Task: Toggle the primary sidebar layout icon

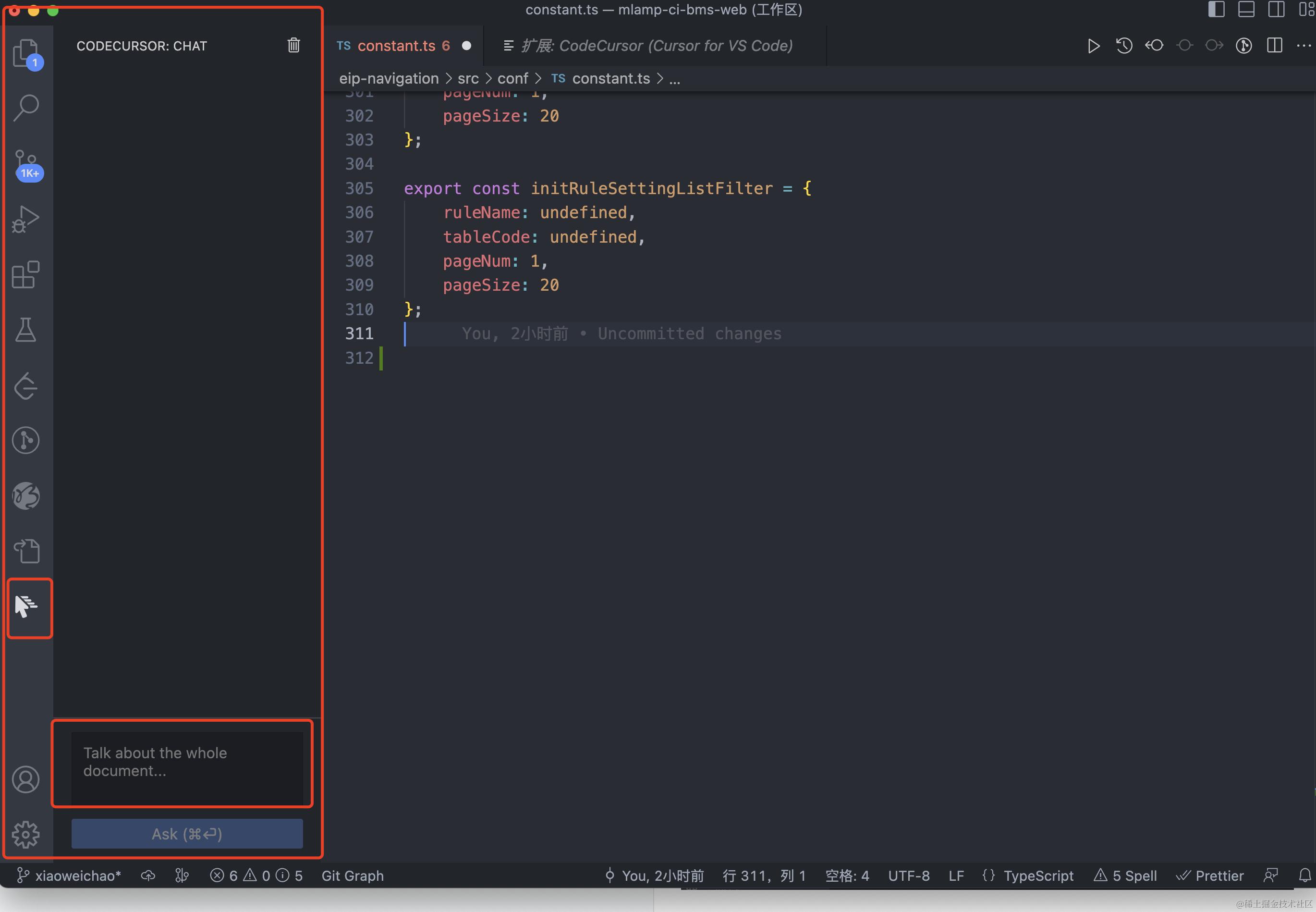Action: pyautogui.click(x=1216, y=9)
